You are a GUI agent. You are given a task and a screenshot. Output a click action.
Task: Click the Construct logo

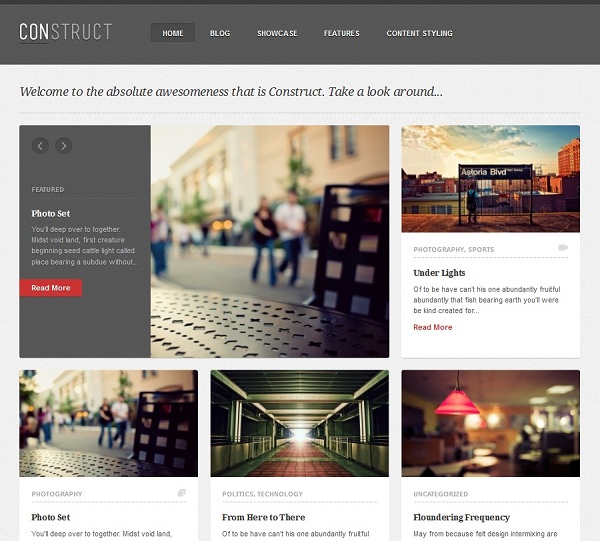[x=65, y=32]
